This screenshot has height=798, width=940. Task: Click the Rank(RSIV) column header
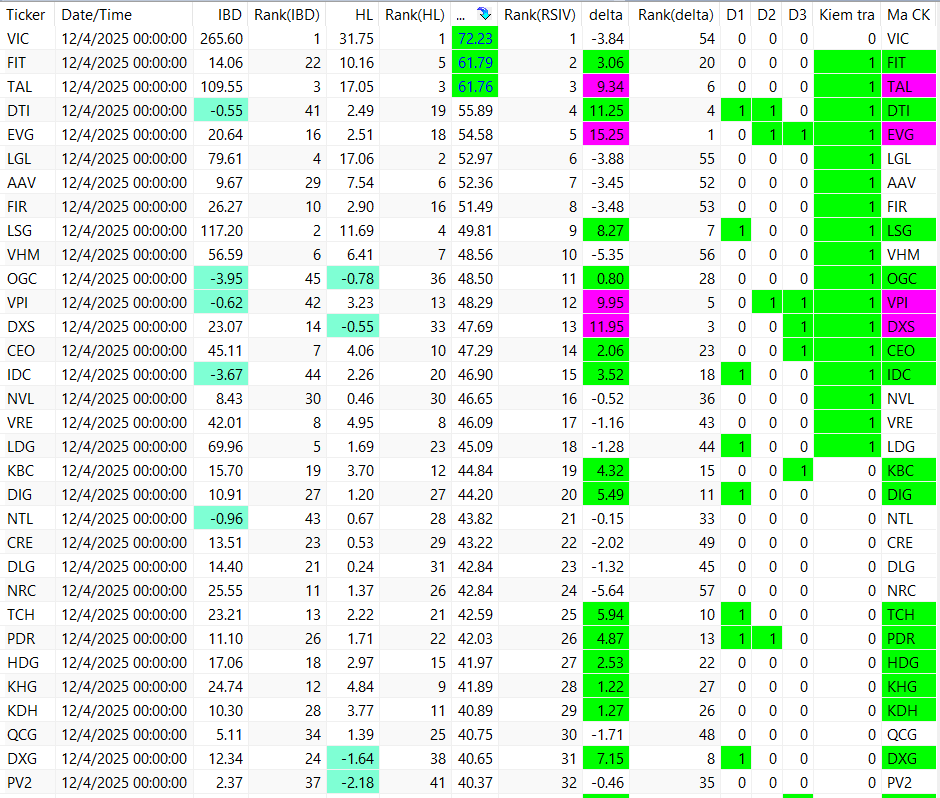tap(540, 14)
